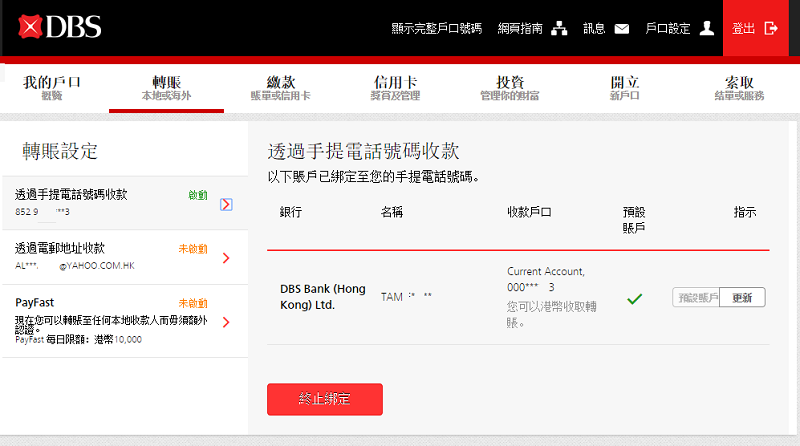Expand mobile number receiving arrow

tap(226, 204)
